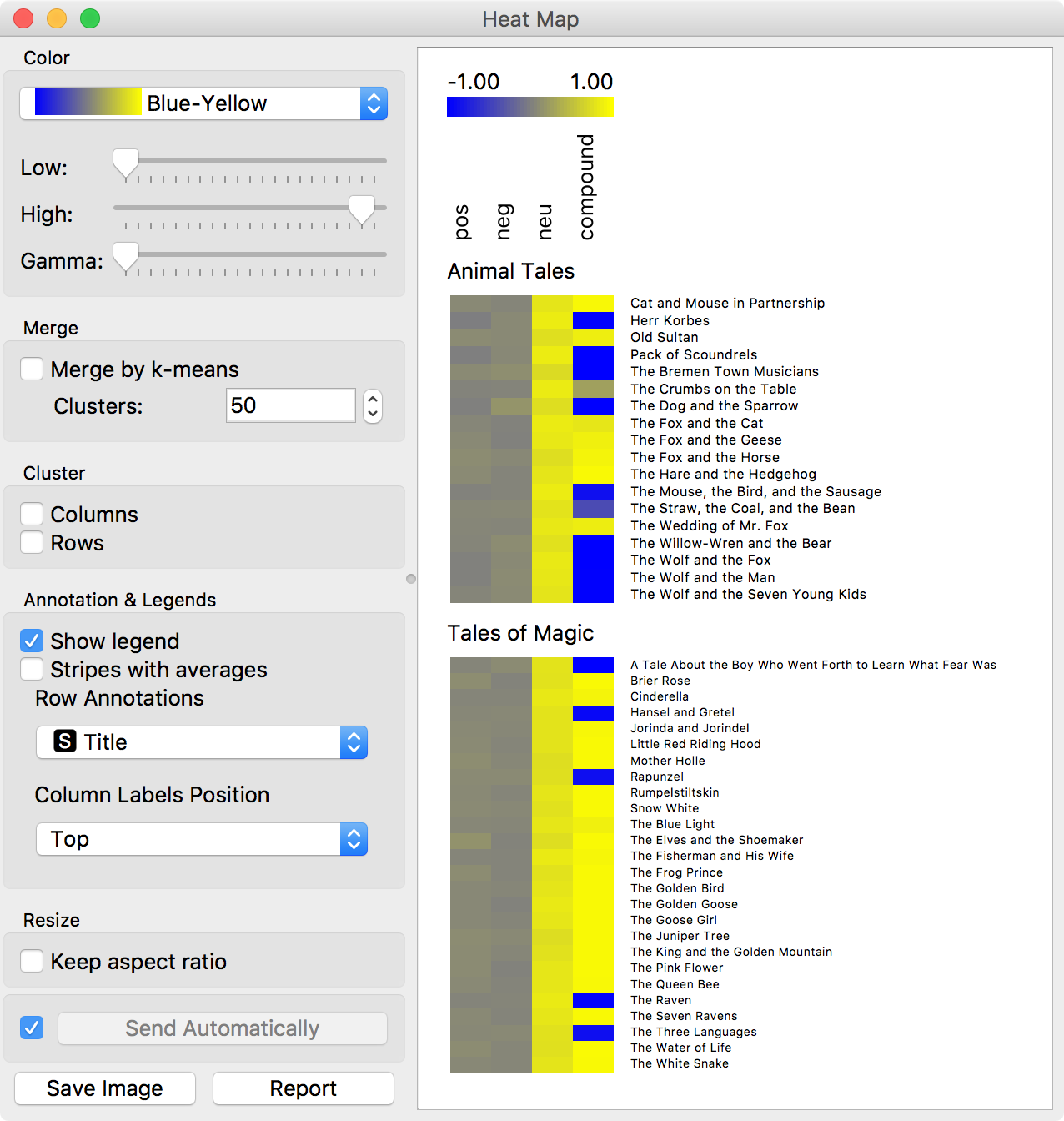Toggle Stripes with averages option
This screenshot has height=1121, width=1064.
[x=32, y=669]
